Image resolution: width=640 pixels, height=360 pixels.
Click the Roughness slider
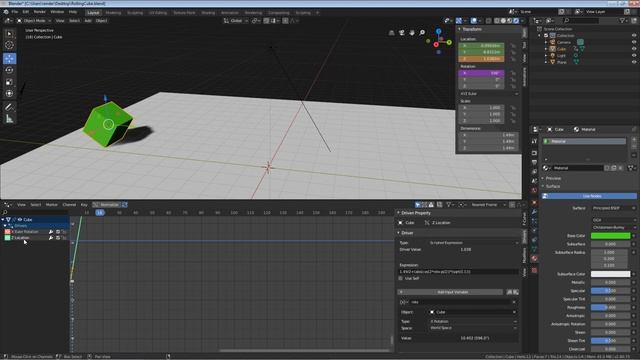click(611, 307)
